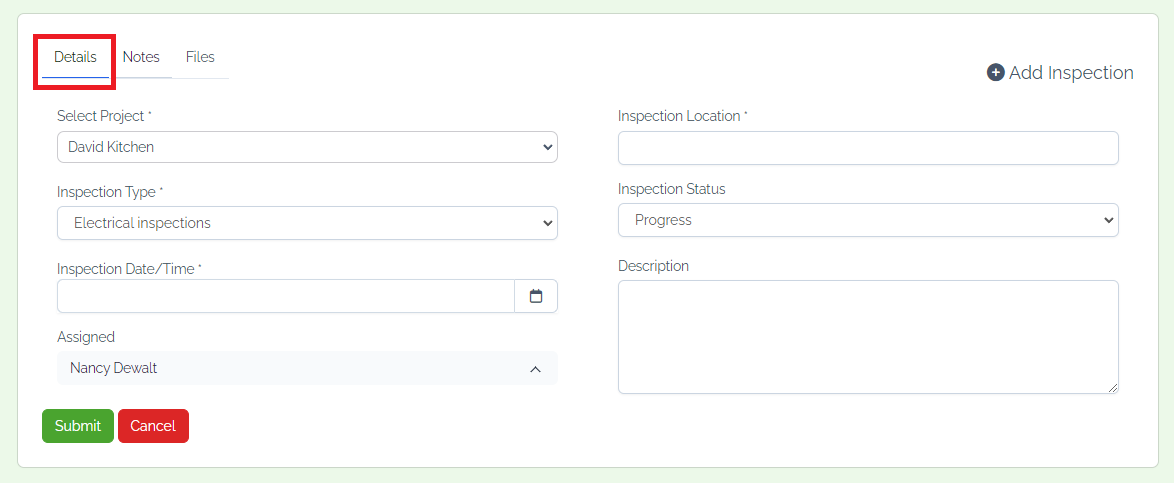
Task: Focus the Inspection Location text field
Action: coord(868,148)
